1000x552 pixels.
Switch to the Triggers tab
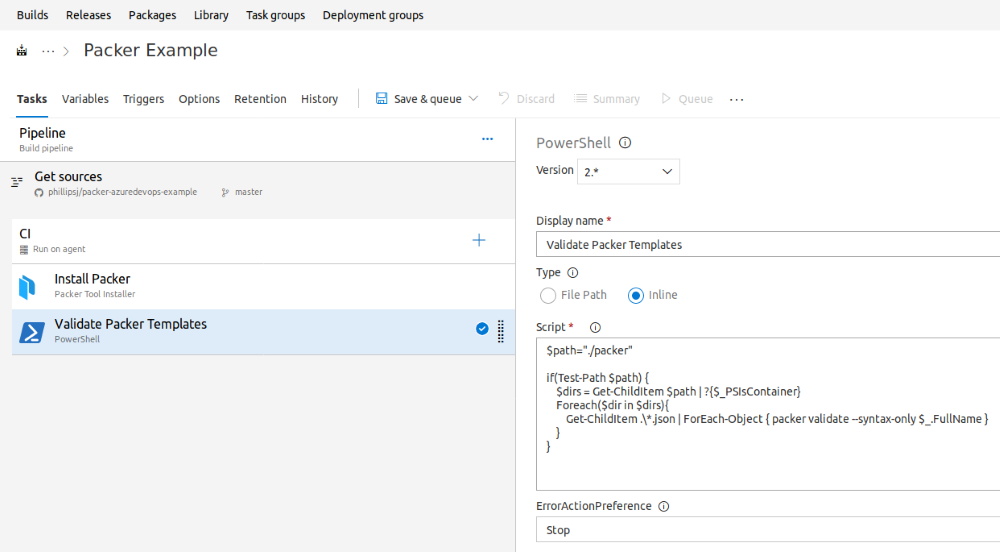(x=143, y=99)
